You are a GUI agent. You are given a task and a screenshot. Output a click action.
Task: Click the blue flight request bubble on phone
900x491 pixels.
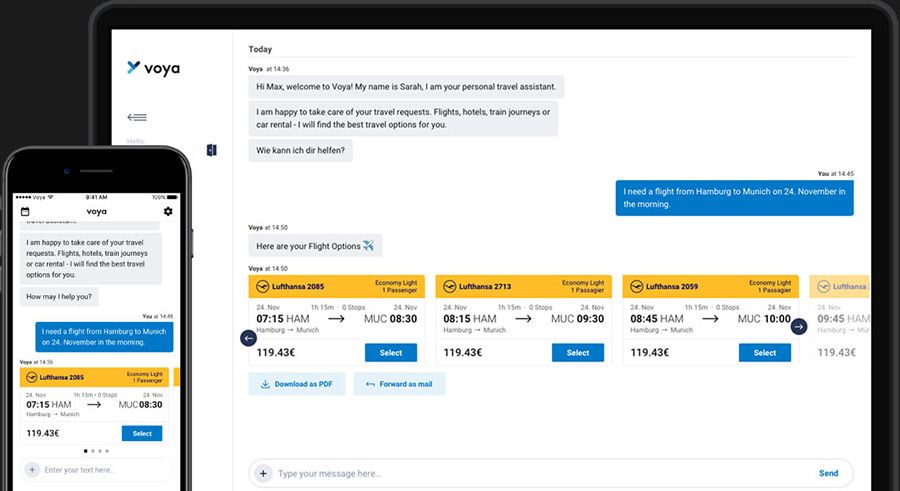coord(104,337)
